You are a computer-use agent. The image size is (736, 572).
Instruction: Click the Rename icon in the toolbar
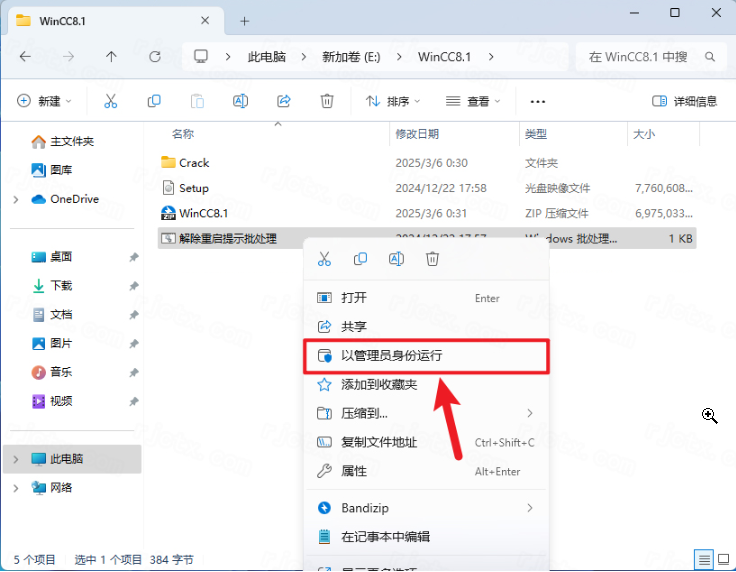click(240, 101)
